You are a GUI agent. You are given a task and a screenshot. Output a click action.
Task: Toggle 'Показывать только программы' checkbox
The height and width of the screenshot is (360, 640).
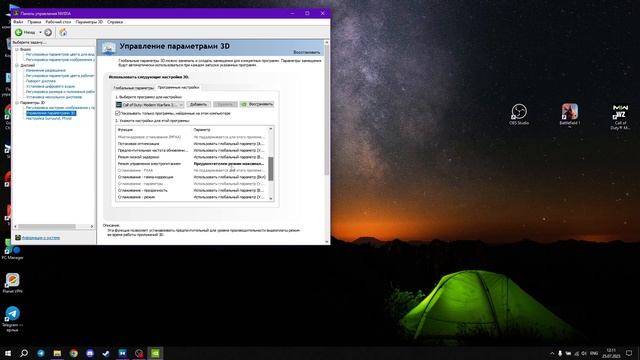point(118,113)
